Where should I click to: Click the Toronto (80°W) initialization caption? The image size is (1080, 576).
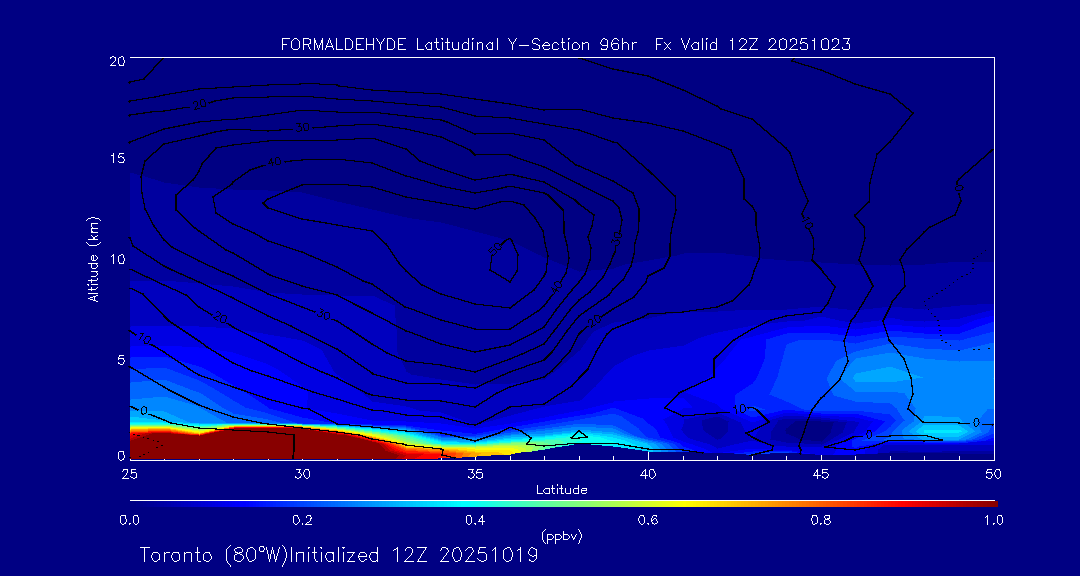coord(338,555)
